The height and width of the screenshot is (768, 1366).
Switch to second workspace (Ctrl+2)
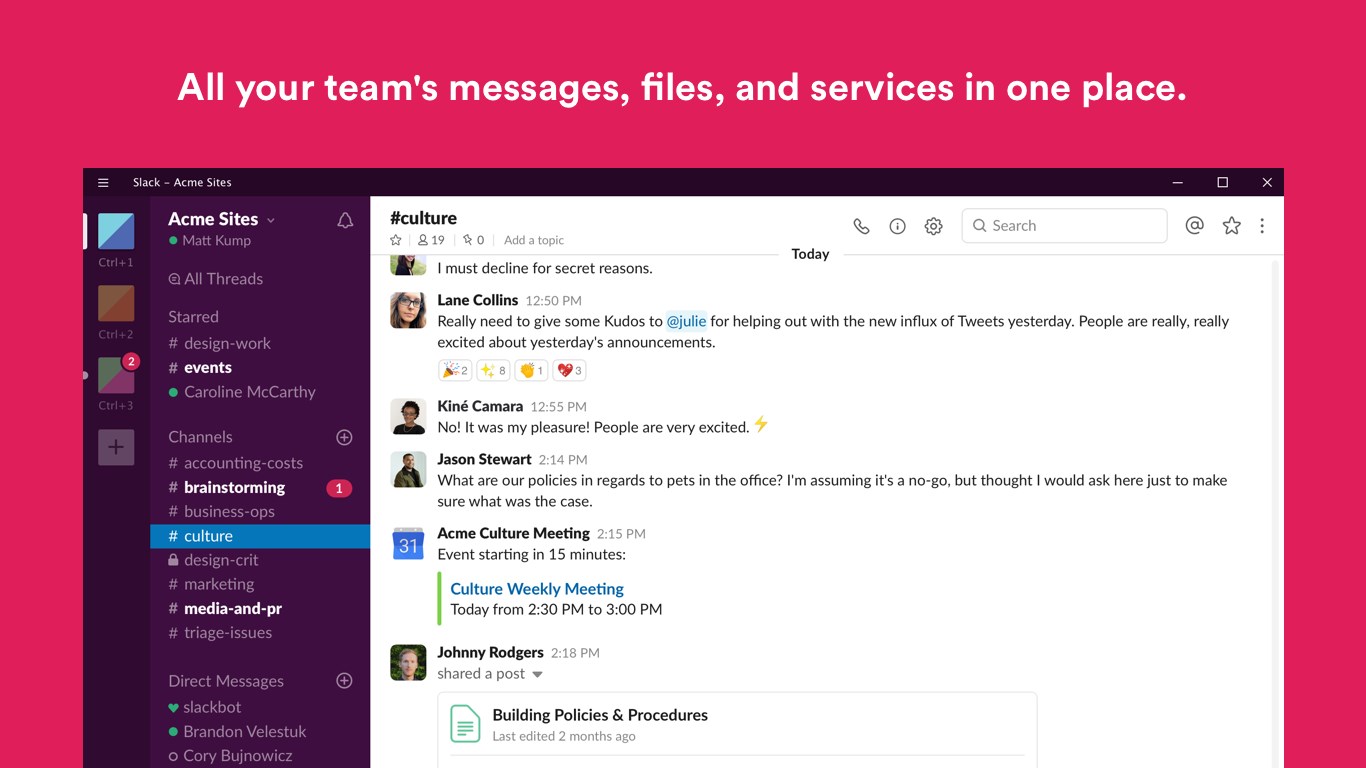click(x=116, y=303)
